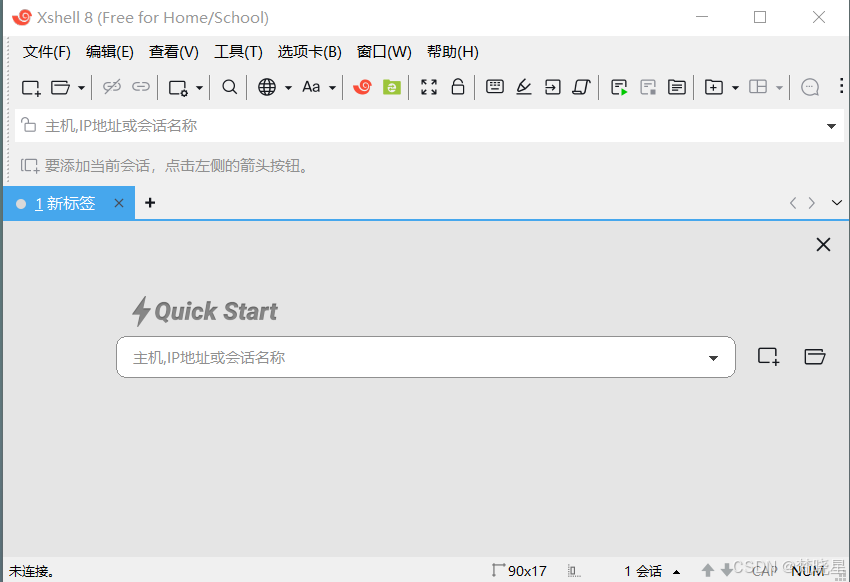Expand the top address bar dropdown arrow
Viewport: 850px width, 582px height.
click(x=831, y=126)
